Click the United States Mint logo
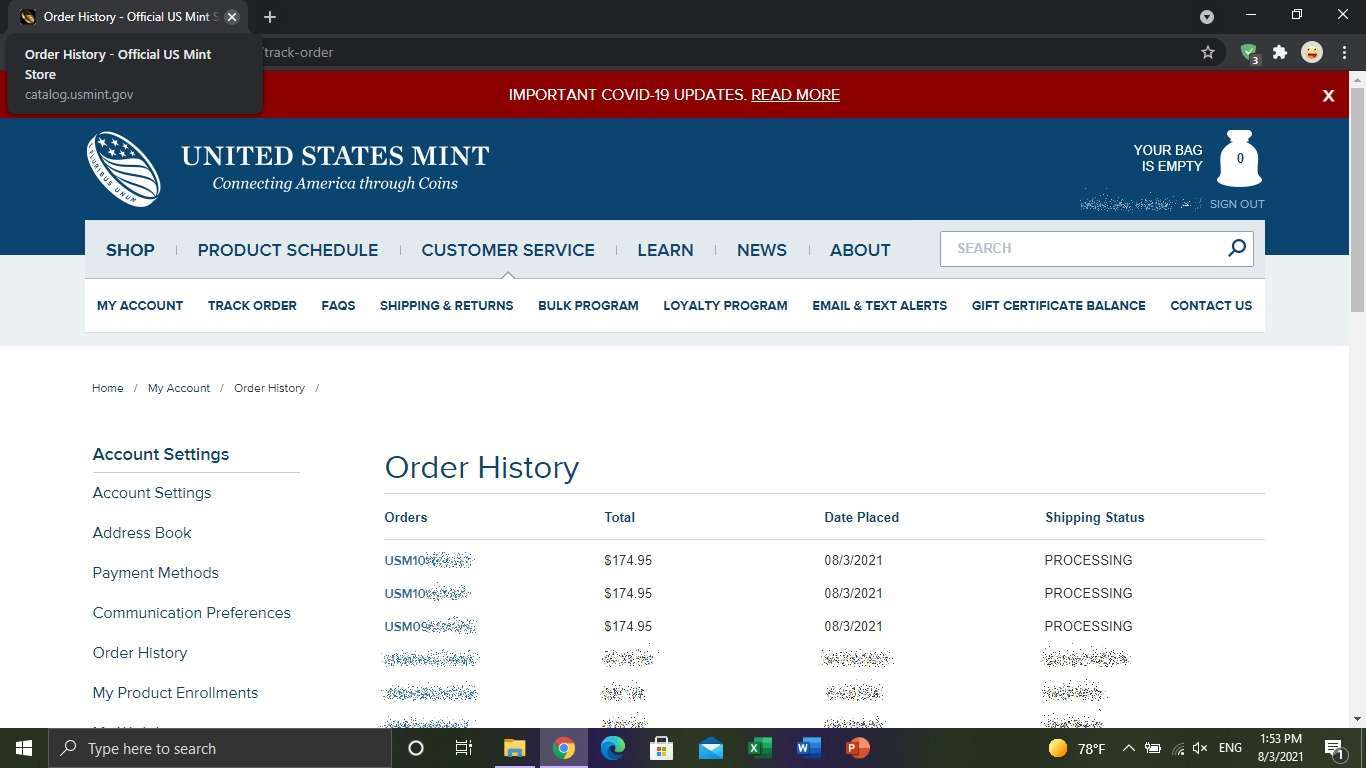The width and height of the screenshot is (1366, 768). coord(288,169)
